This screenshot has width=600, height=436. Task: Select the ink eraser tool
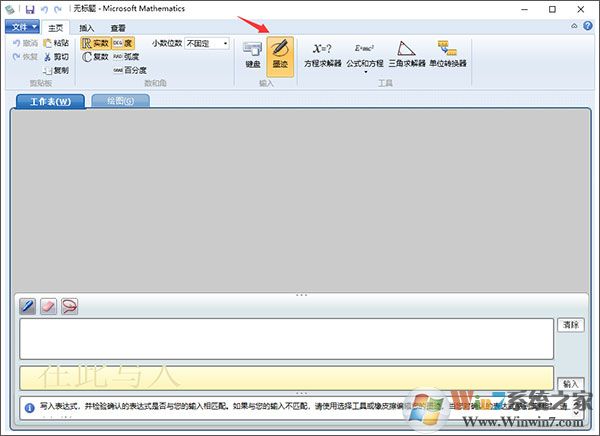(x=49, y=306)
